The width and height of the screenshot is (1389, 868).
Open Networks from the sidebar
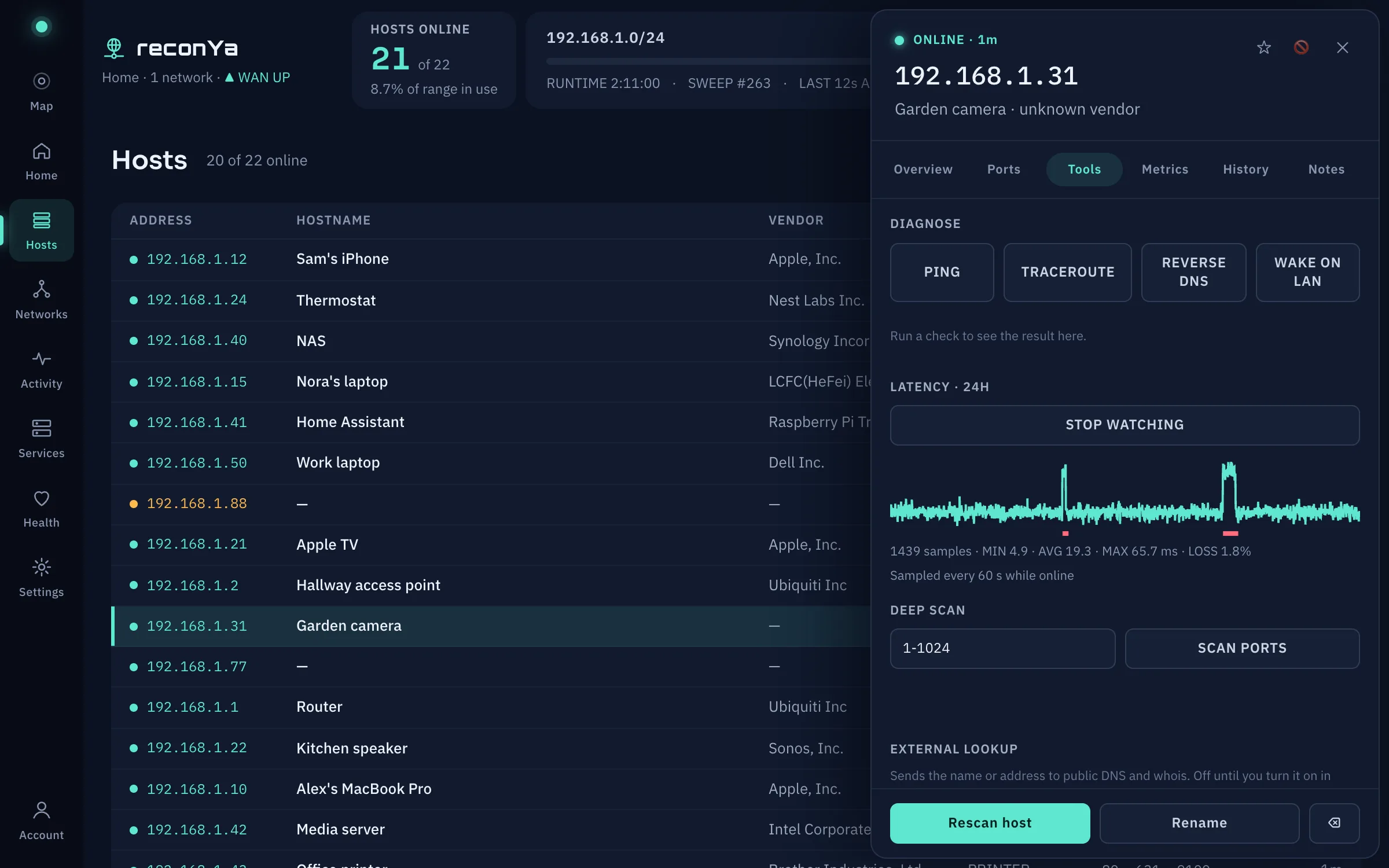pos(41,300)
